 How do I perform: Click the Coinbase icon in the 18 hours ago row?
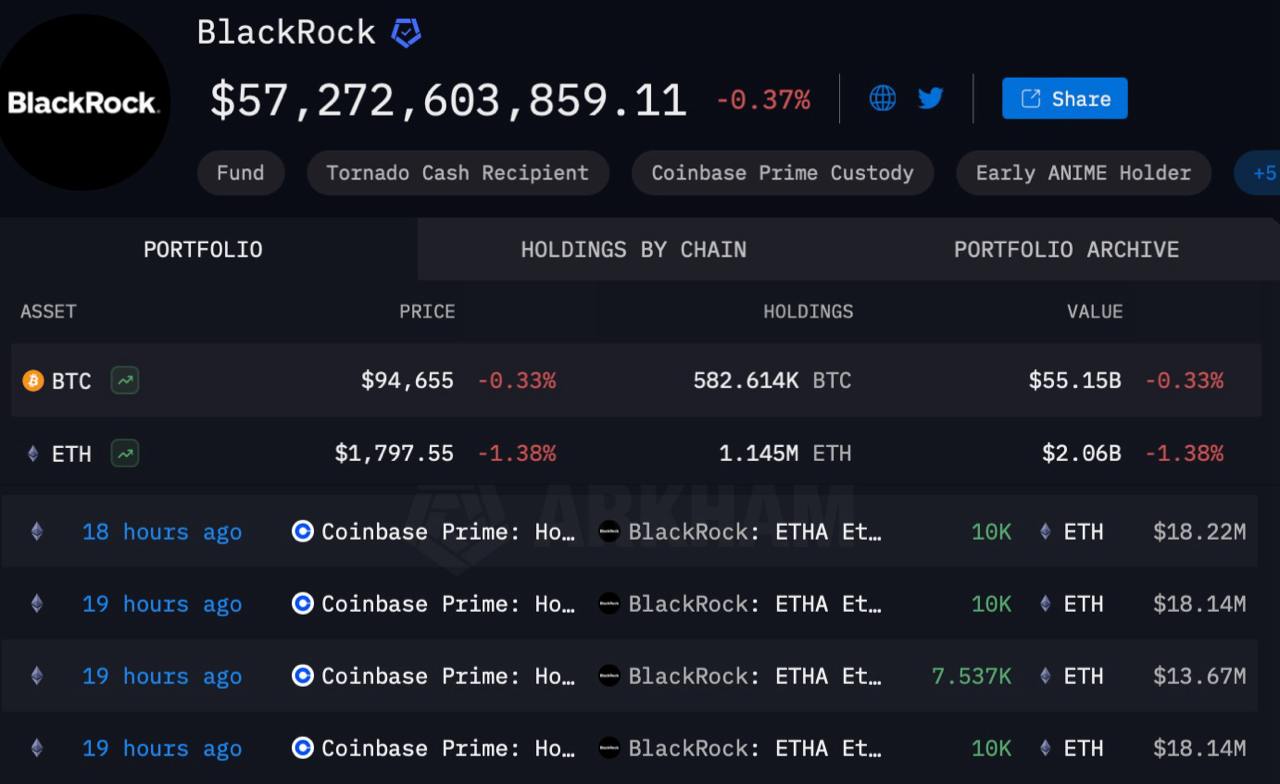coord(303,531)
